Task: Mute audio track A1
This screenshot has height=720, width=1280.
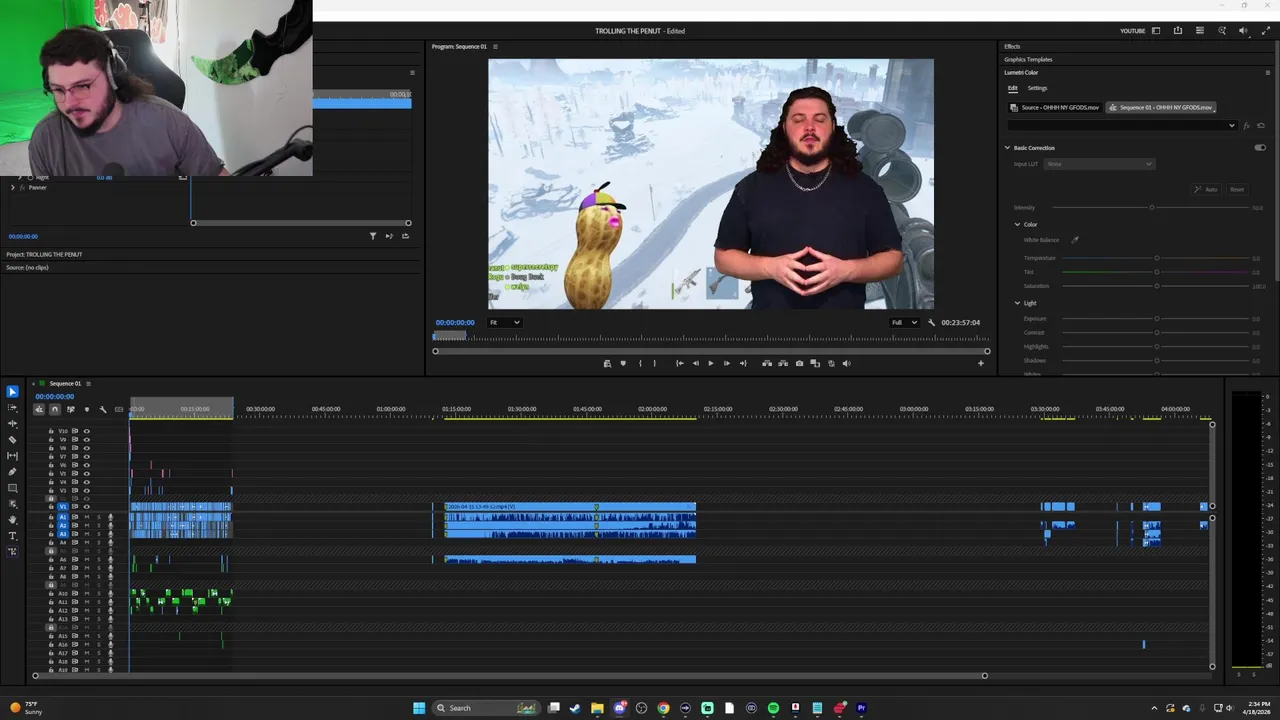Action: coord(86,517)
